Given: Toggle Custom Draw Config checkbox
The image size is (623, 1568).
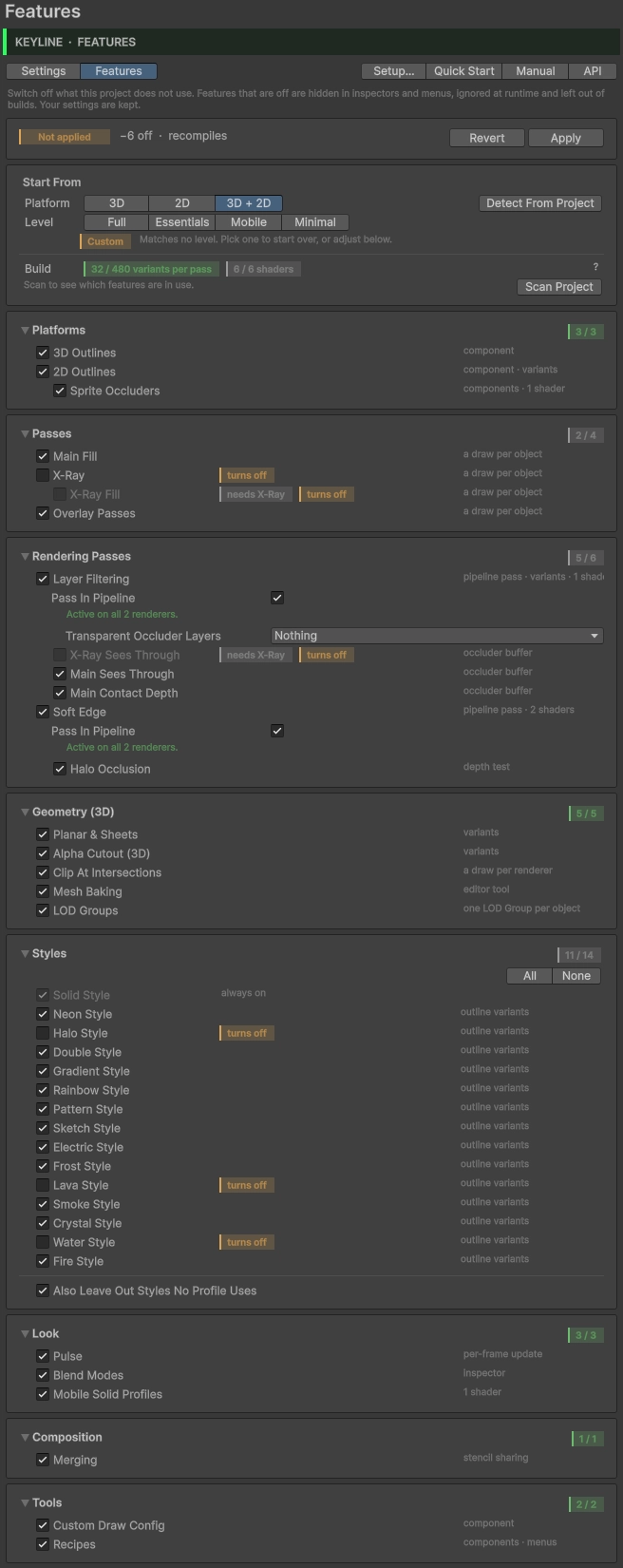Looking at the screenshot, I should [x=43, y=1525].
